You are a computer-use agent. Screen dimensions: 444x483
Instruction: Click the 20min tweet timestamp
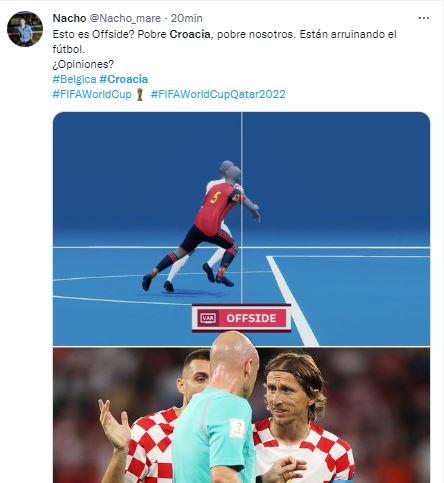click(x=187, y=18)
